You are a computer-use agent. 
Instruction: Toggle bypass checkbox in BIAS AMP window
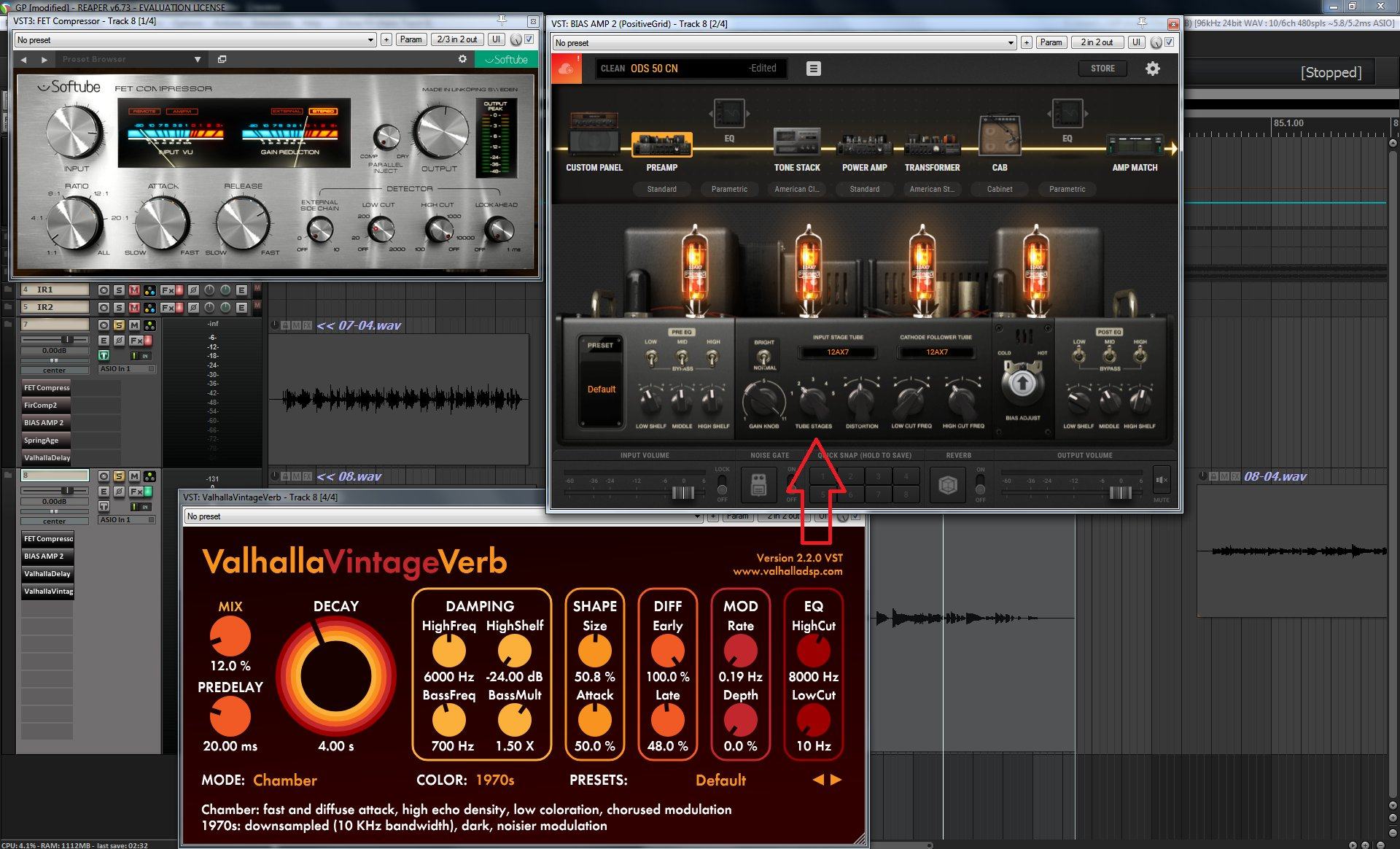point(1170,42)
